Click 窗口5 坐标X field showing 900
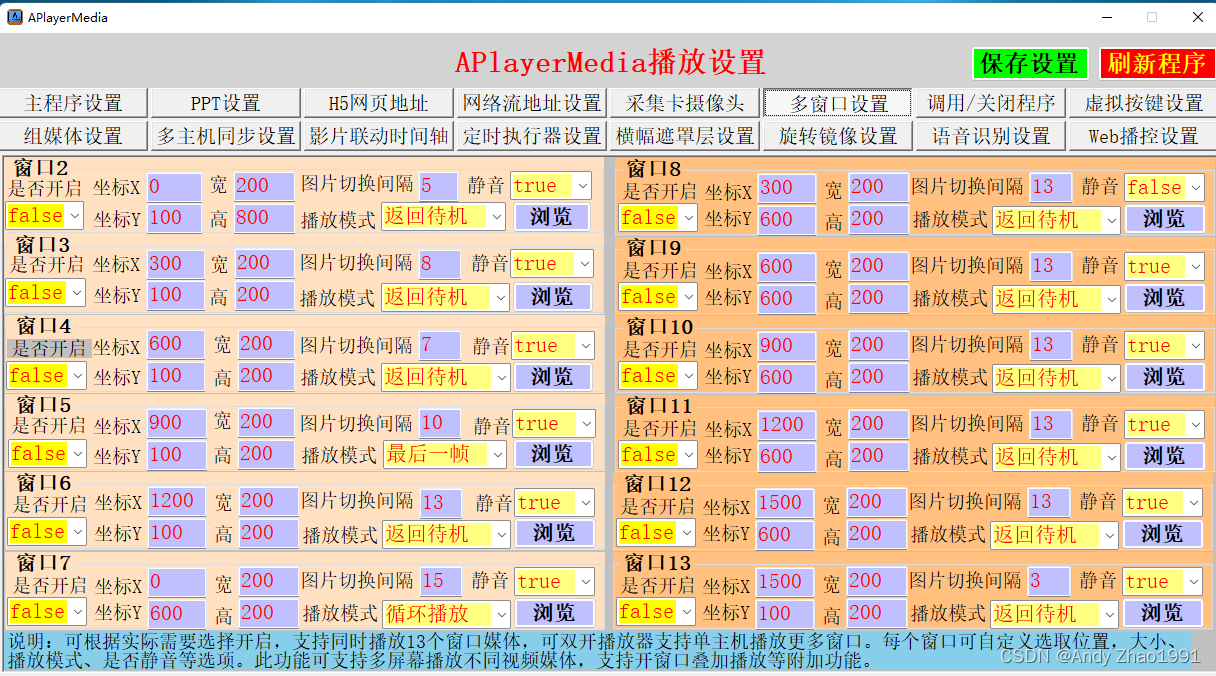This screenshot has height=676, width=1216. coord(176,423)
